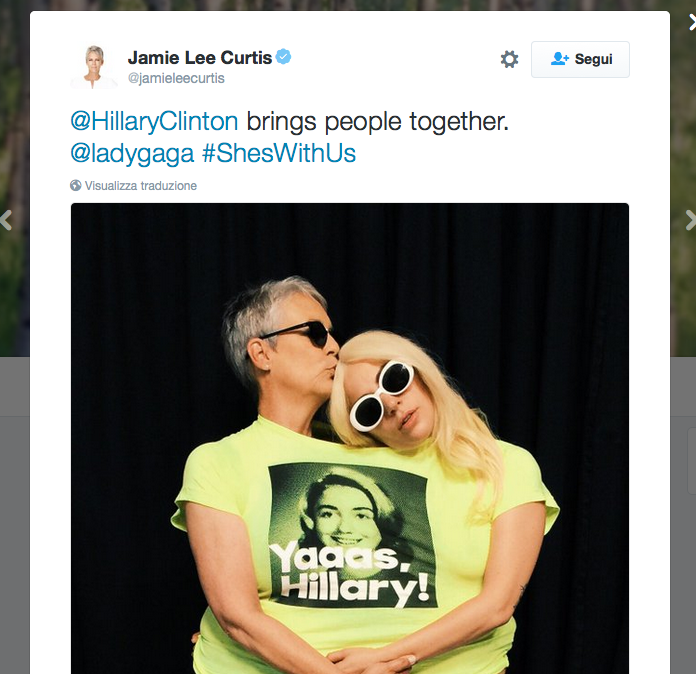
Task: Open the gear settings menu on the tweet
Action: [509, 59]
